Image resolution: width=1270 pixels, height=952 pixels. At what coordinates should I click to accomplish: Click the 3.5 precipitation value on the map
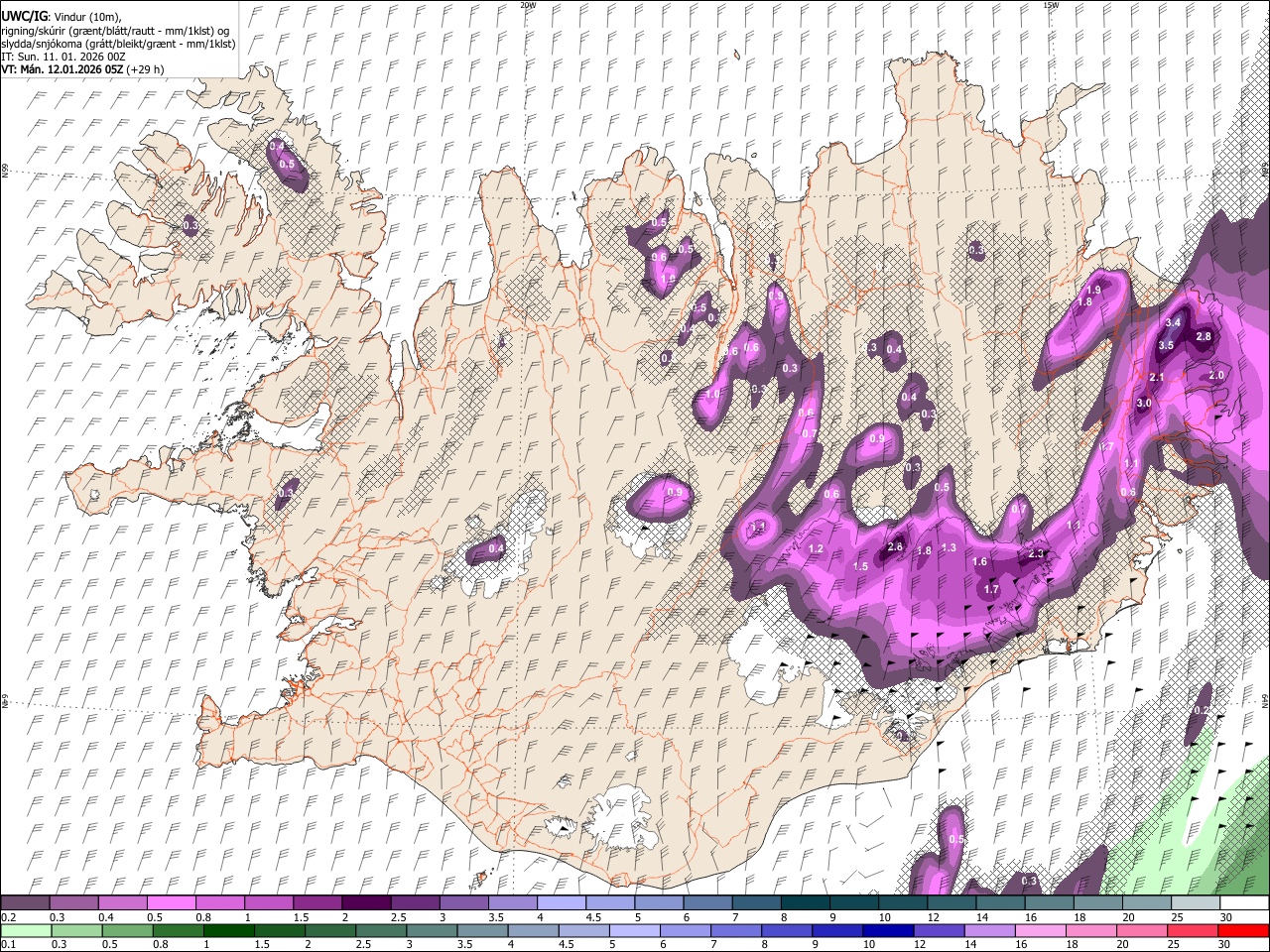pos(1166,345)
